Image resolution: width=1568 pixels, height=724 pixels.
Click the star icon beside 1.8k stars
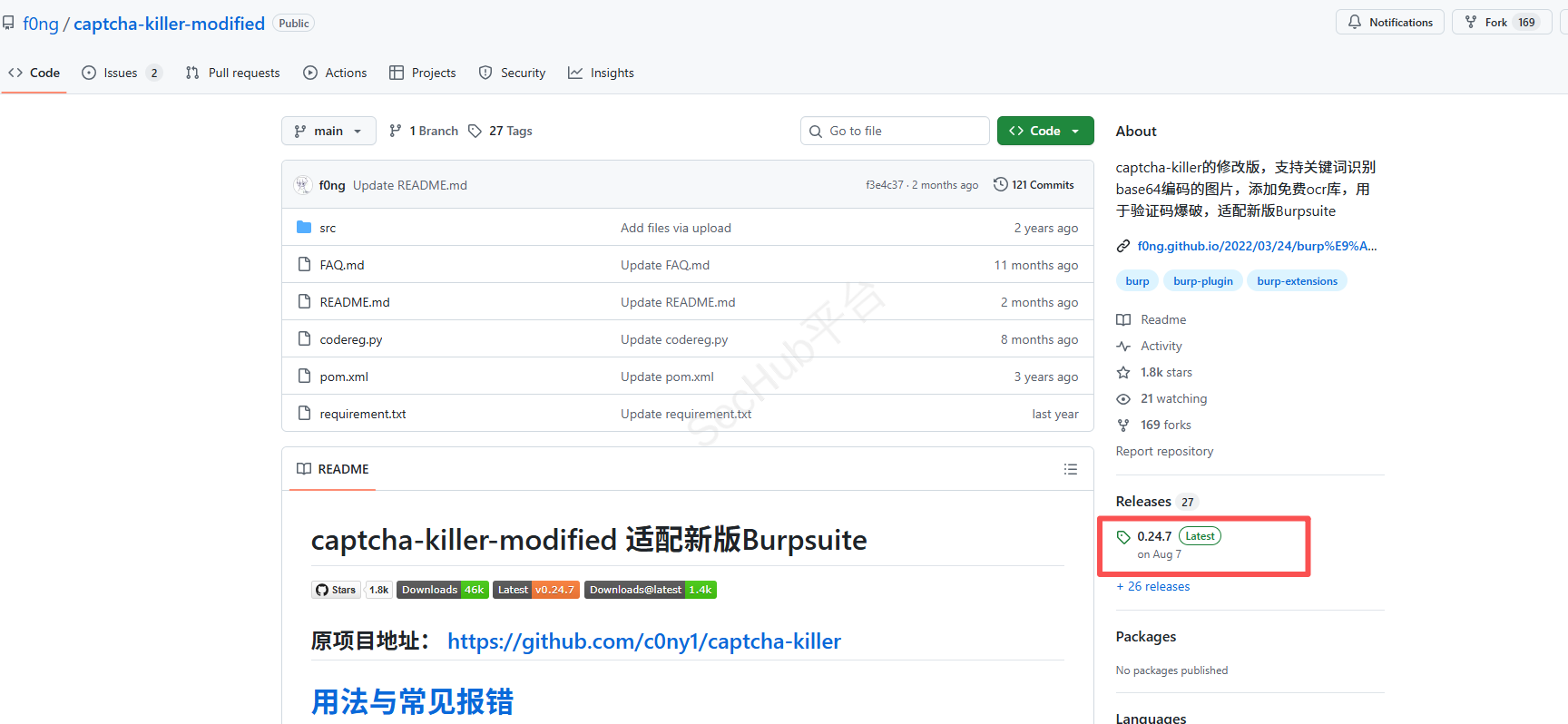coord(1123,372)
